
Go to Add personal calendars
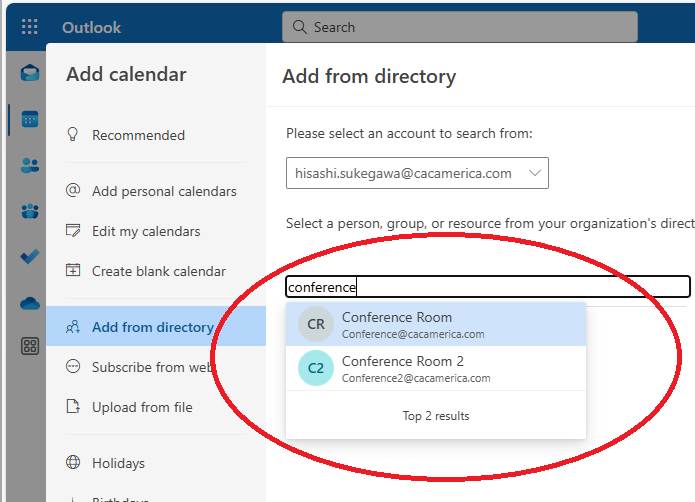tap(164, 191)
